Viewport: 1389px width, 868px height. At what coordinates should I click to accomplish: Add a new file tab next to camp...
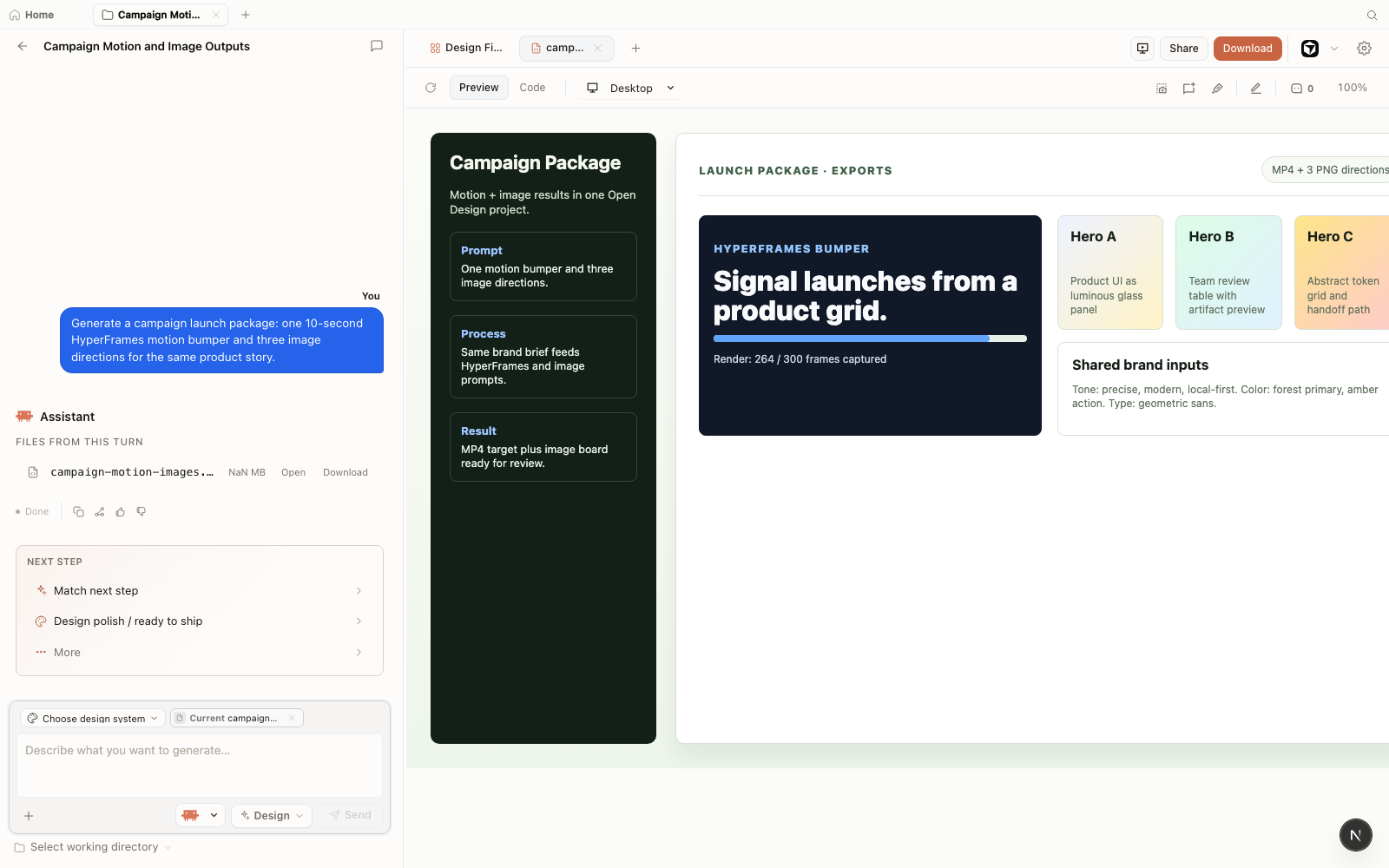[x=635, y=49]
